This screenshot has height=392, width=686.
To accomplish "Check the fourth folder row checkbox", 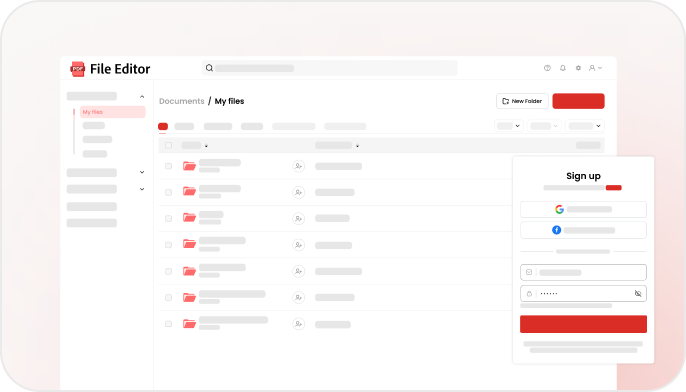I will (168, 245).
